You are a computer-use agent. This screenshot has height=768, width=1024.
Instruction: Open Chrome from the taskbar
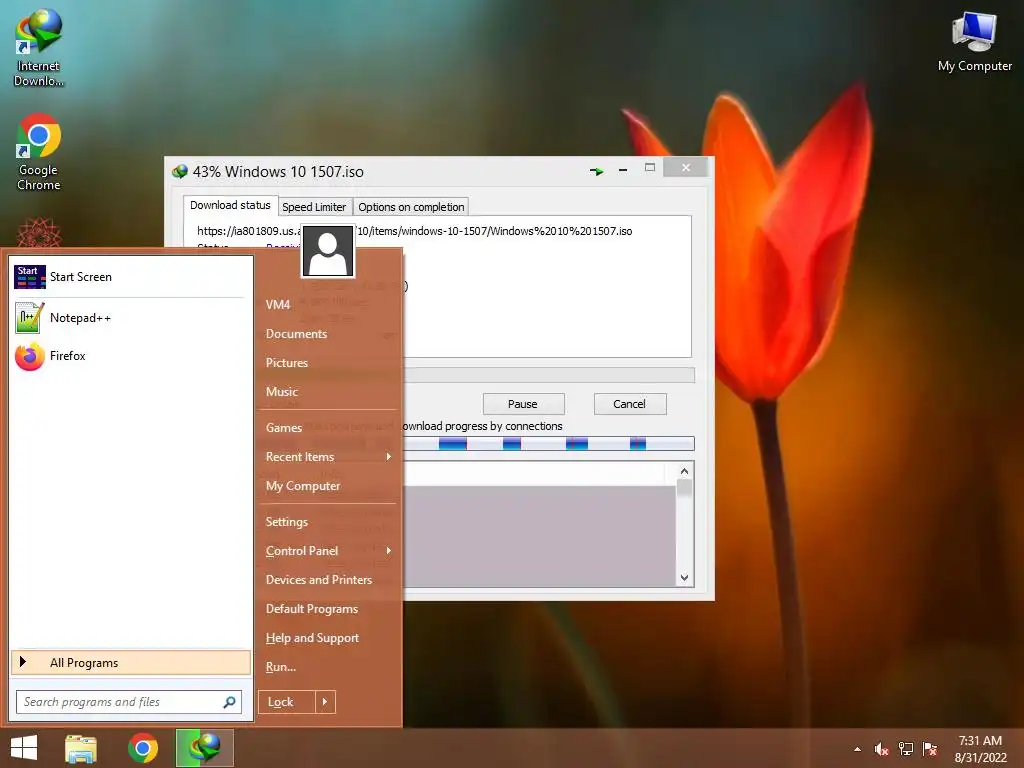point(143,748)
